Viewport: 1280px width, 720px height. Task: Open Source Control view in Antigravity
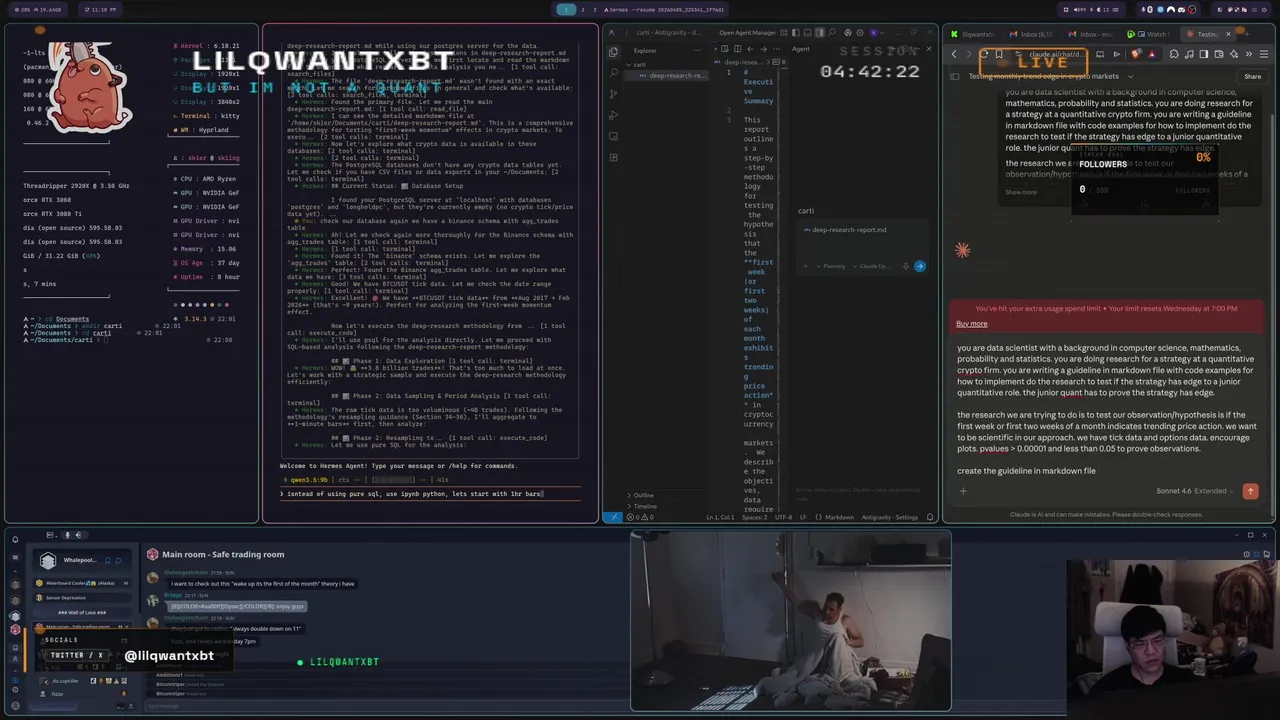click(x=613, y=94)
